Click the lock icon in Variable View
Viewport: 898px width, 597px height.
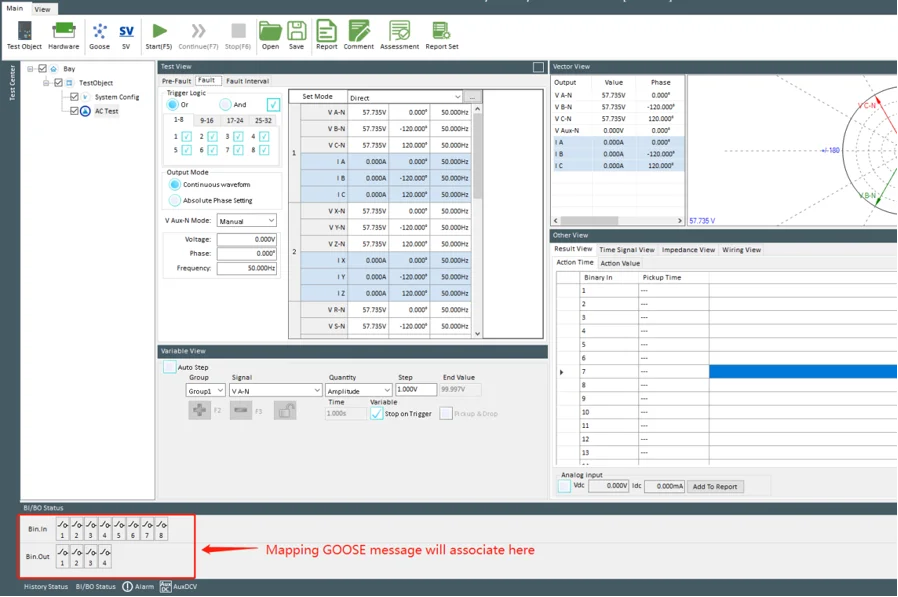(x=285, y=410)
